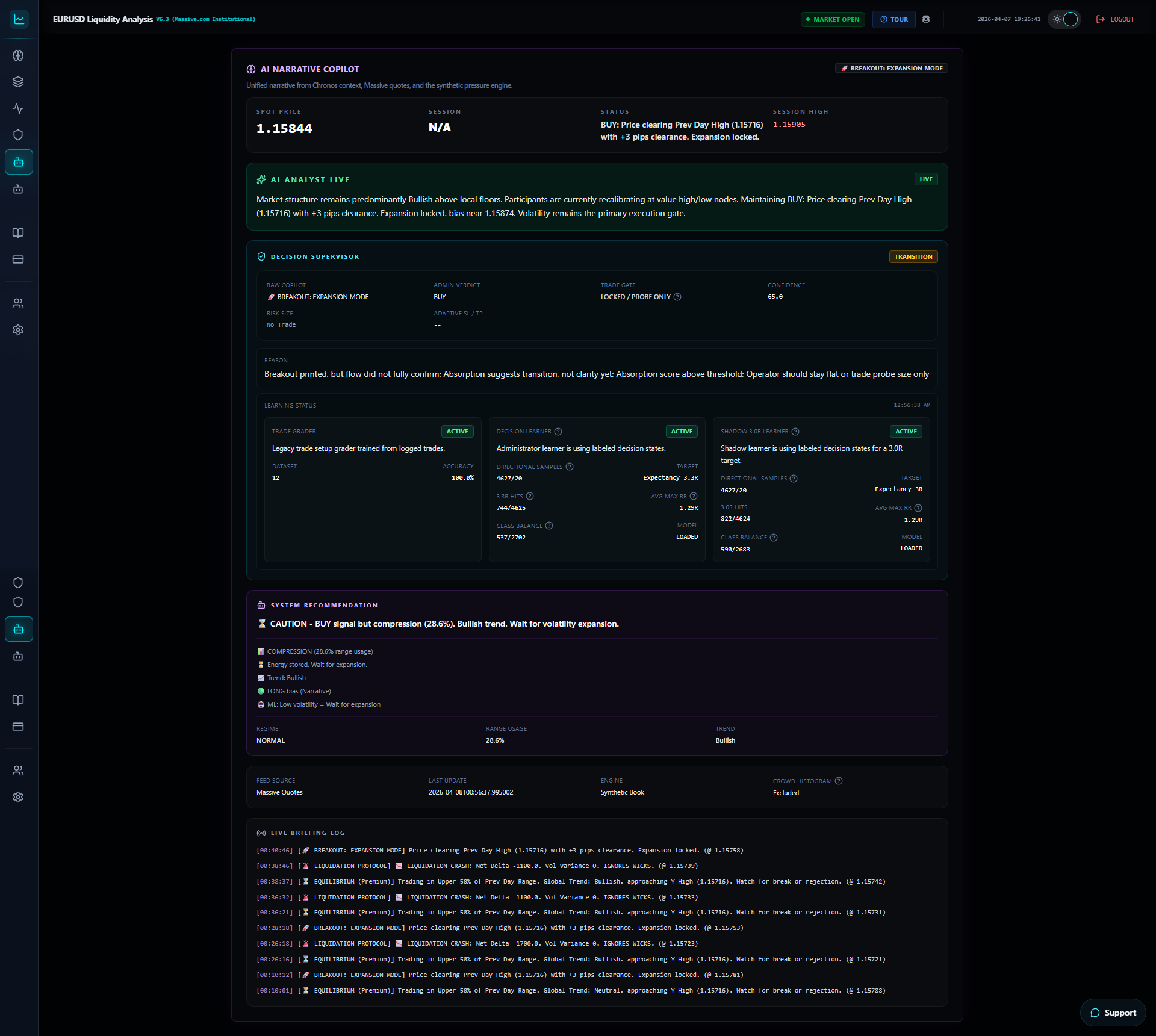The height and width of the screenshot is (1036, 1156).
Task: Open the Support chat button
Action: [x=1113, y=1013]
